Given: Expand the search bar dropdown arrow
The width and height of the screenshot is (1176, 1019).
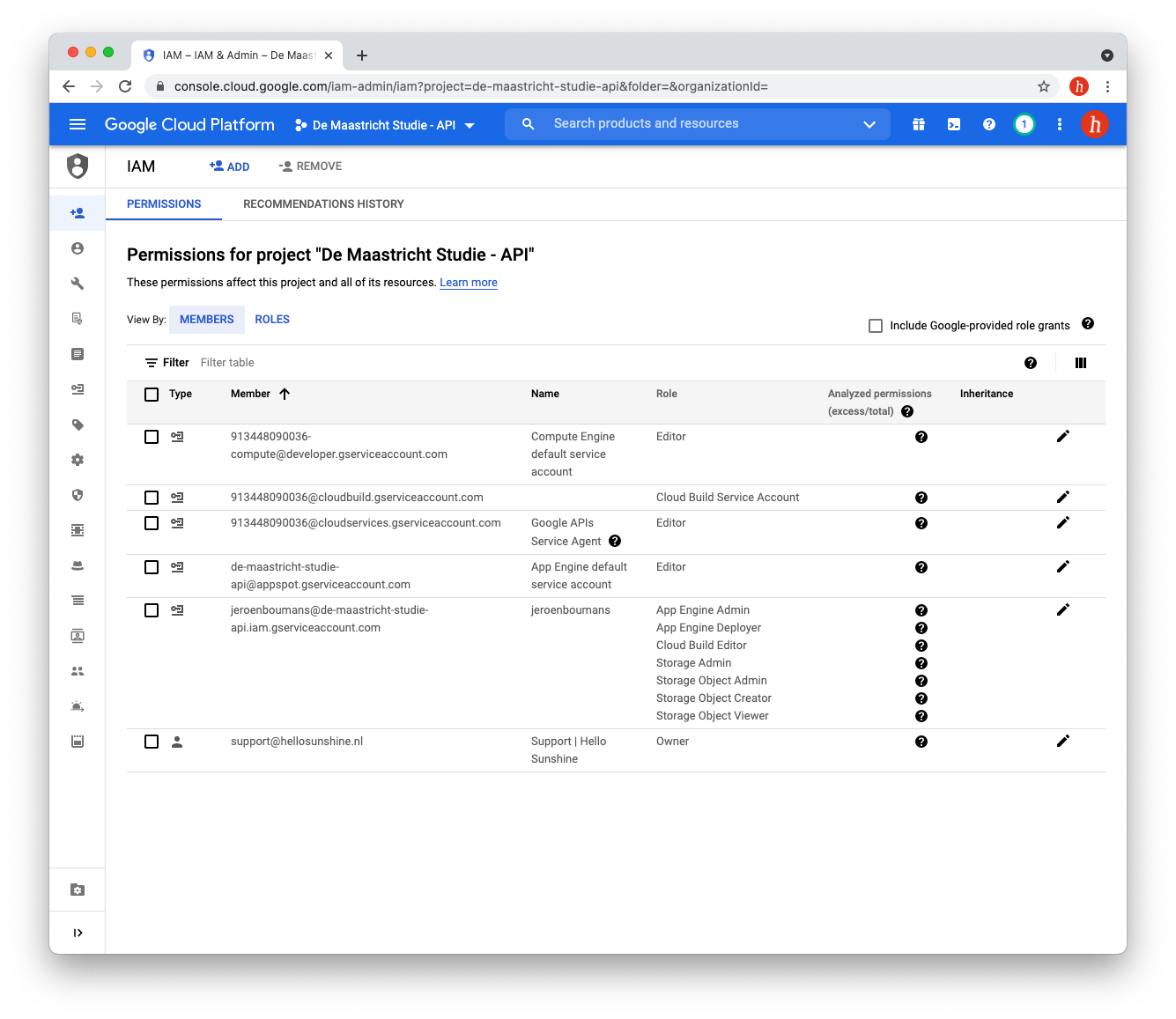Looking at the screenshot, I should (869, 124).
